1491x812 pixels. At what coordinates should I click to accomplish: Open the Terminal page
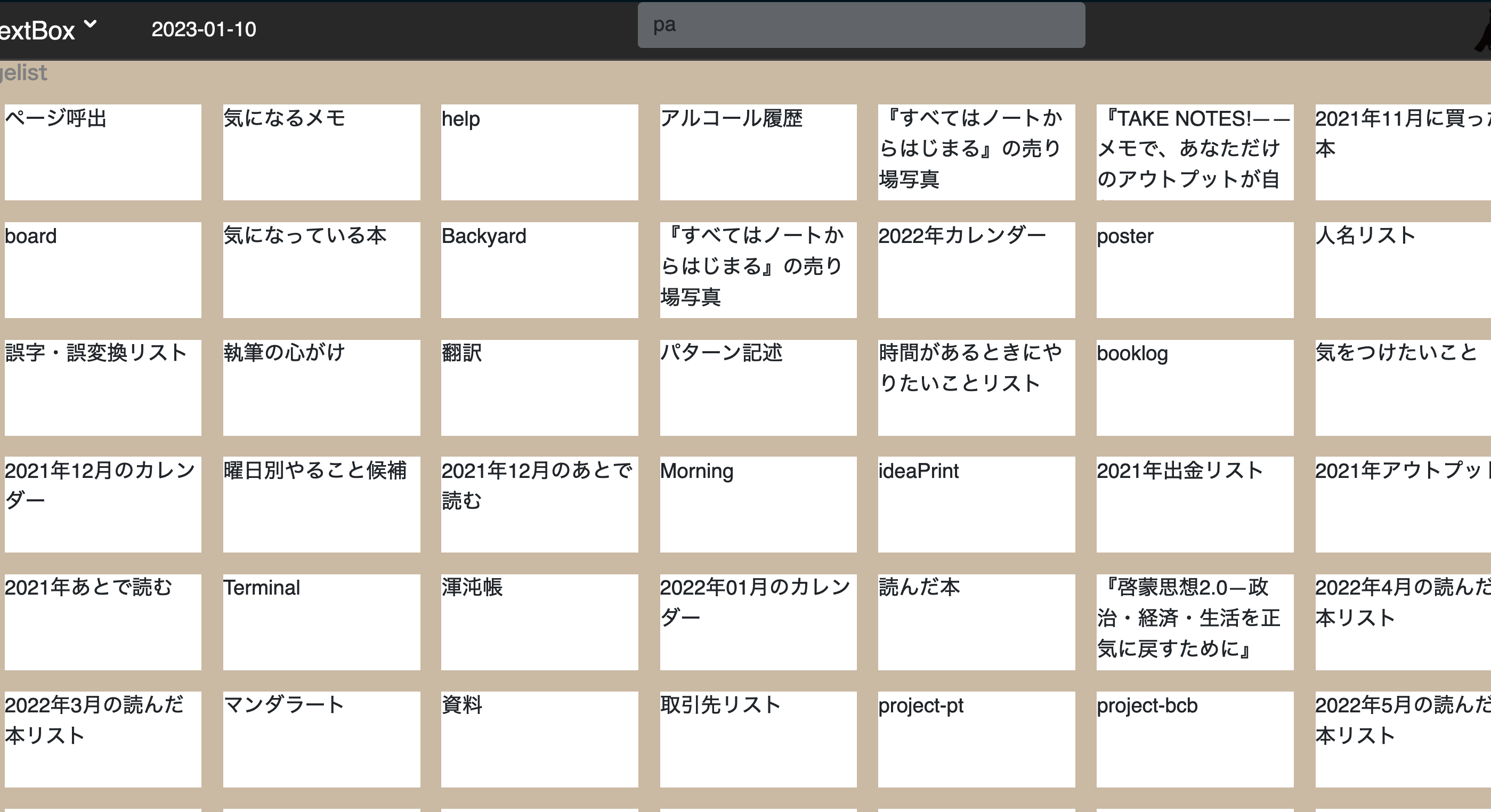pyautogui.click(x=321, y=622)
